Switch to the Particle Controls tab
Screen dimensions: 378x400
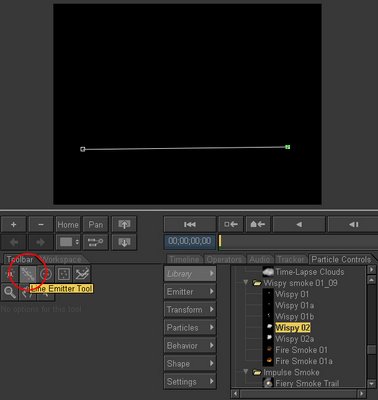pos(341,260)
